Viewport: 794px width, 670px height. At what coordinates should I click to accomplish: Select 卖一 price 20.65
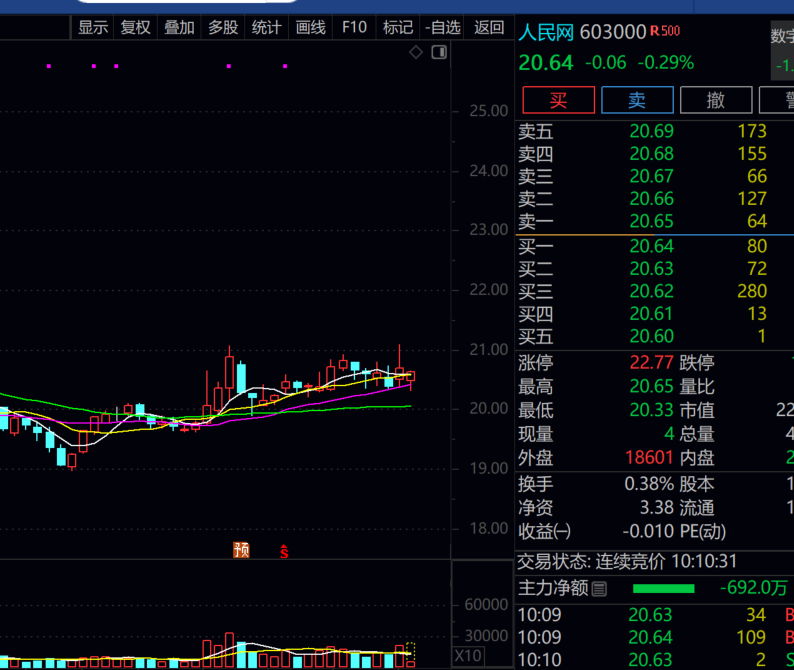651,221
